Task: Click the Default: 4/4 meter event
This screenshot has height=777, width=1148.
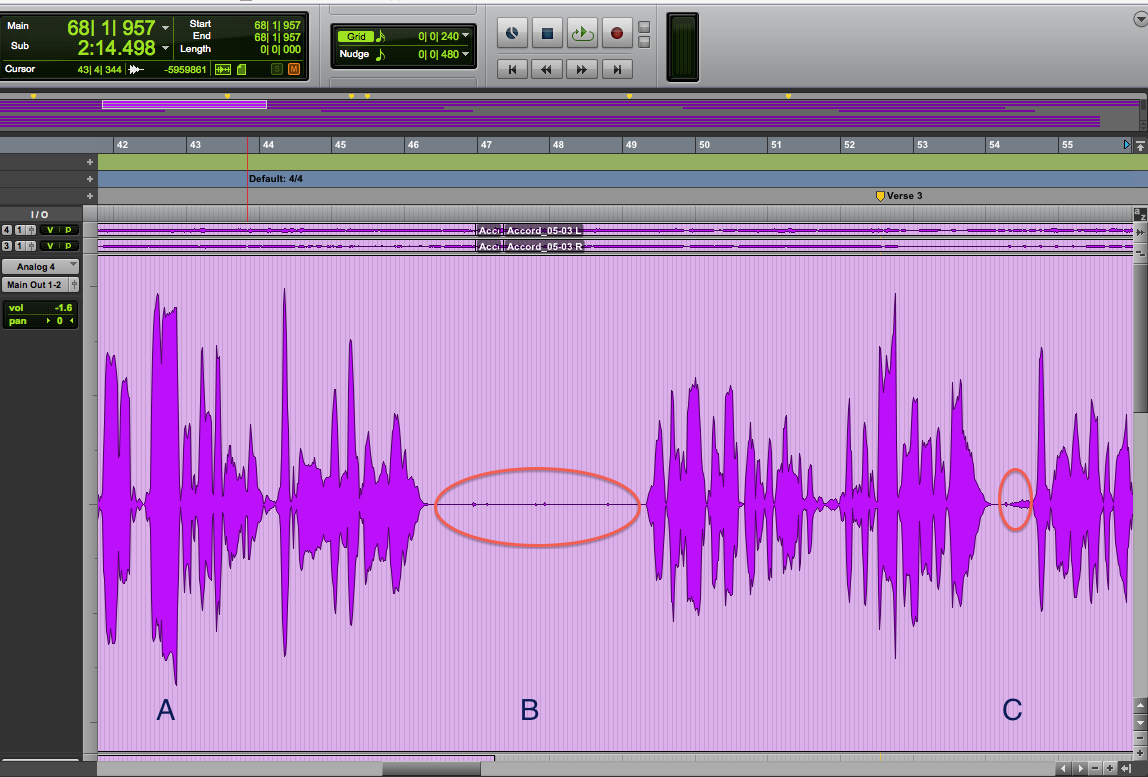Action: (x=276, y=179)
